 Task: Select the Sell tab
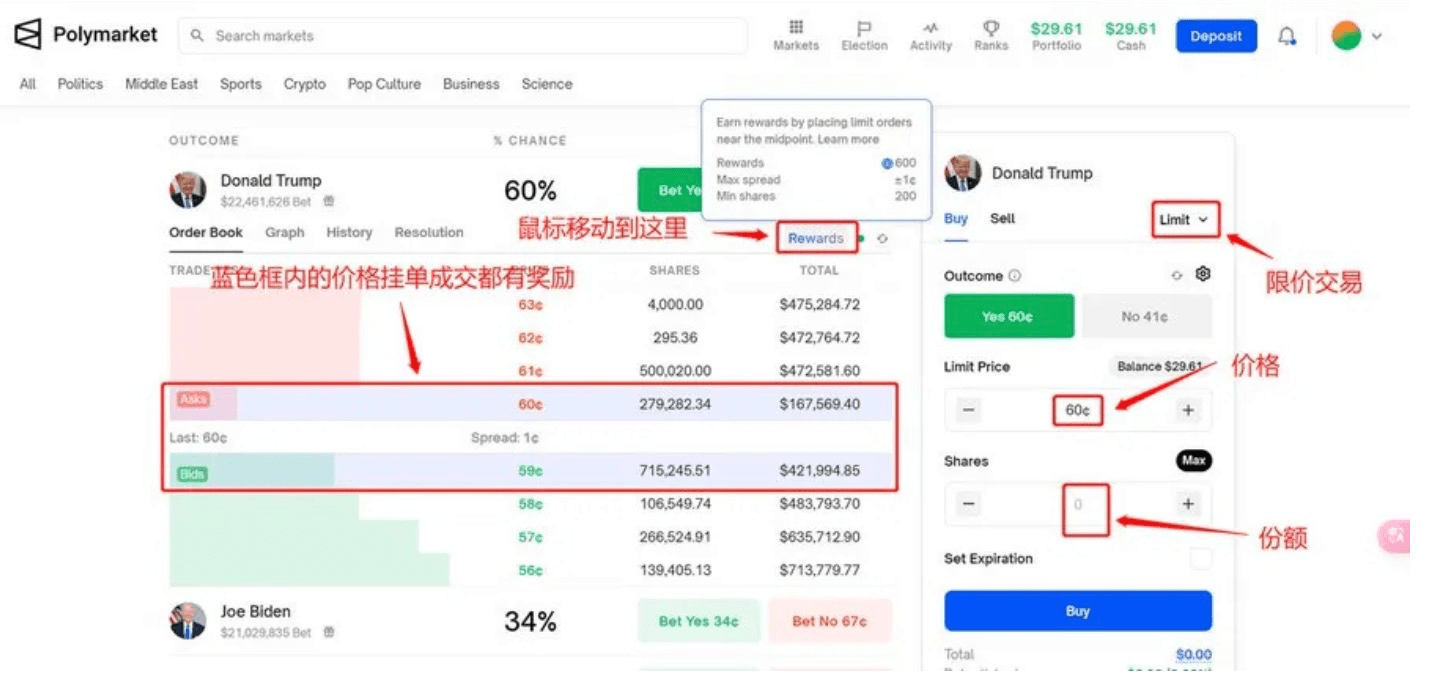click(1002, 218)
